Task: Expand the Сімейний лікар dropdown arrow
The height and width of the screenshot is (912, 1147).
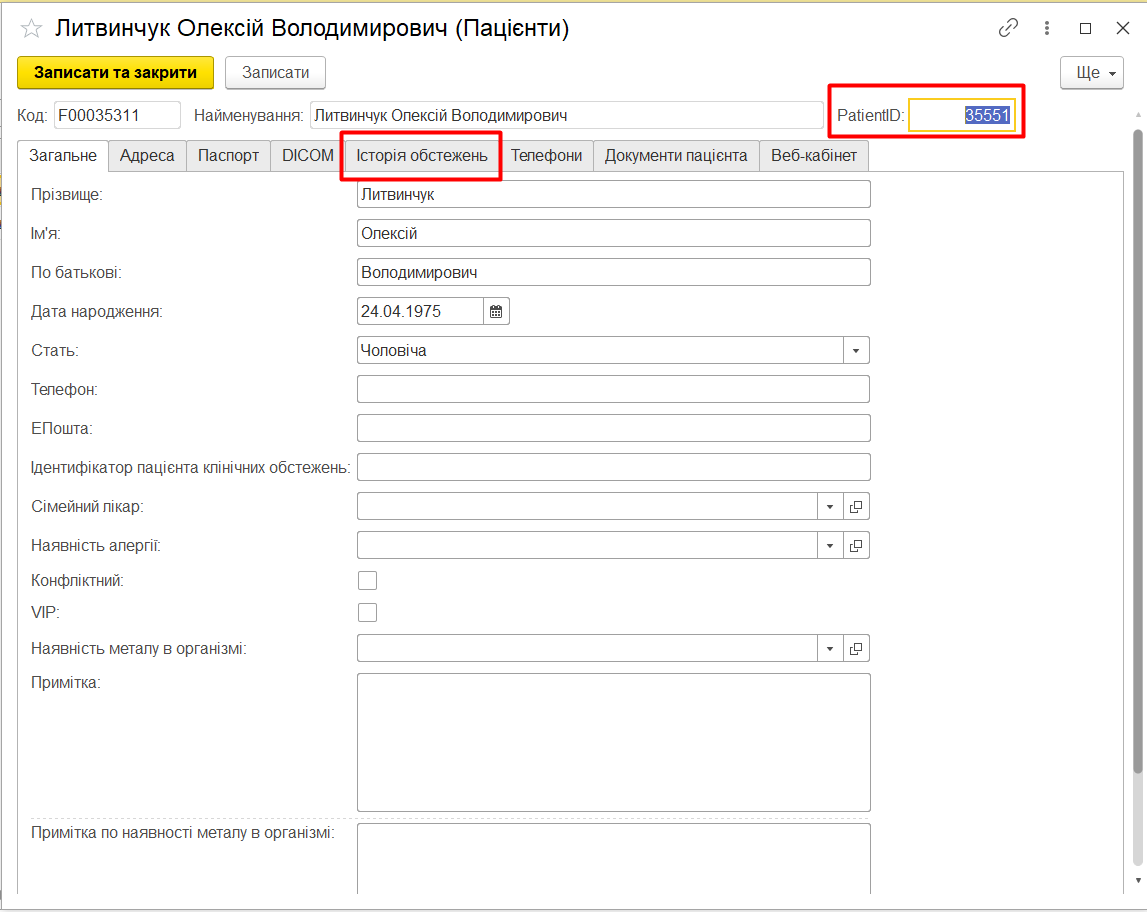Action: (x=830, y=507)
